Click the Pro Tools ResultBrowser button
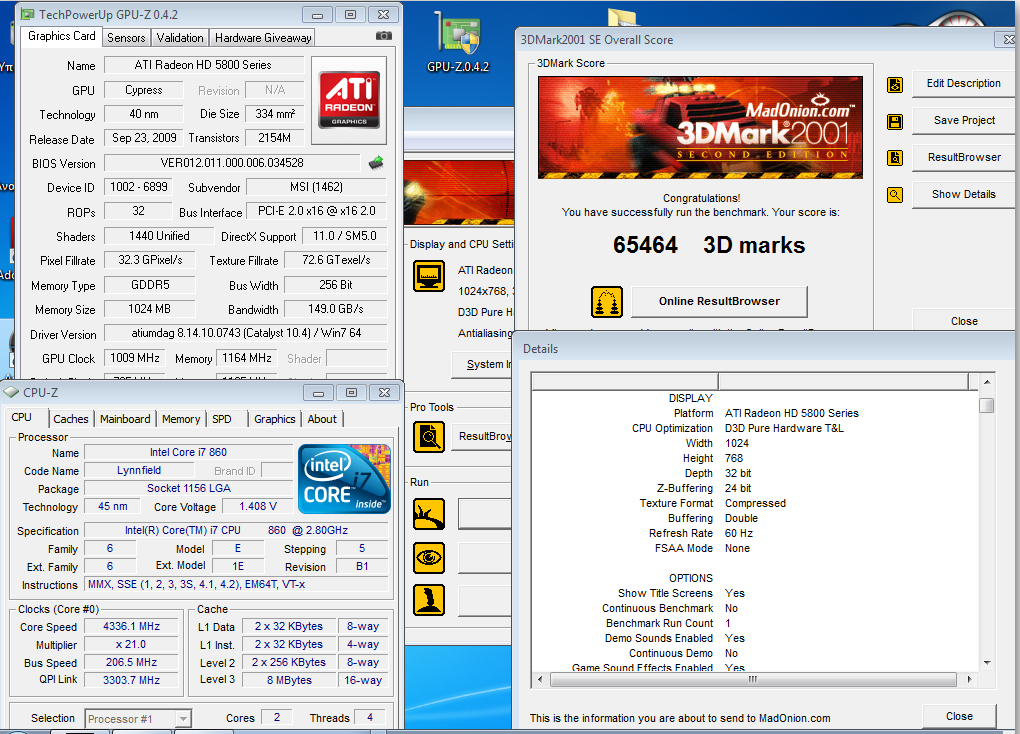1020x734 pixels. click(483, 437)
